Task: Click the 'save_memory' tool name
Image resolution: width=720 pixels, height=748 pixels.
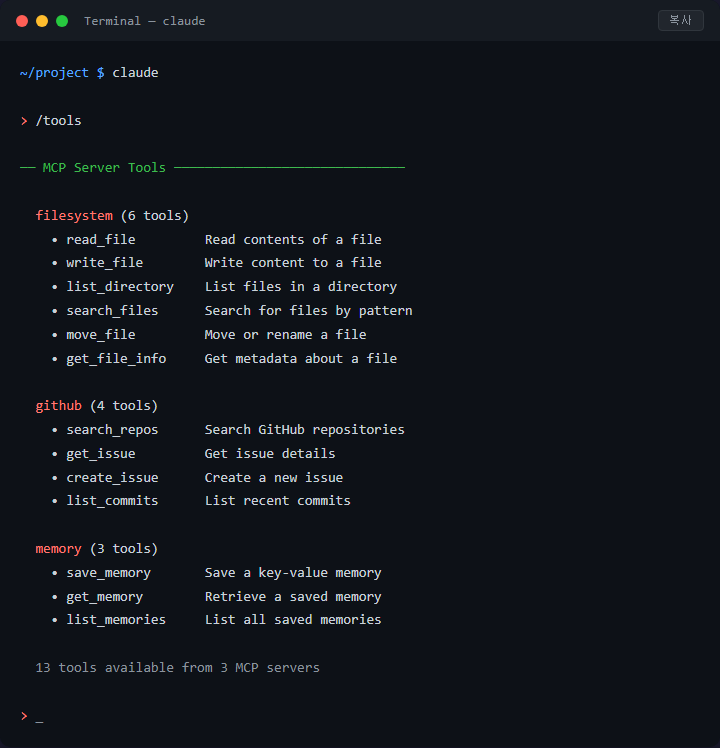Action: tap(108, 573)
